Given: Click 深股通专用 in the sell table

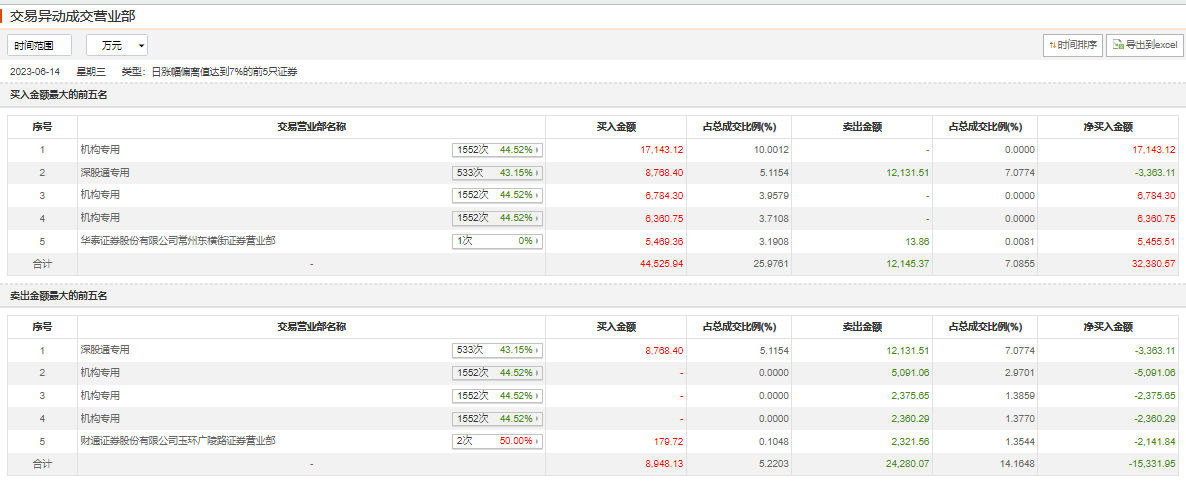Looking at the screenshot, I should click(105, 350).
